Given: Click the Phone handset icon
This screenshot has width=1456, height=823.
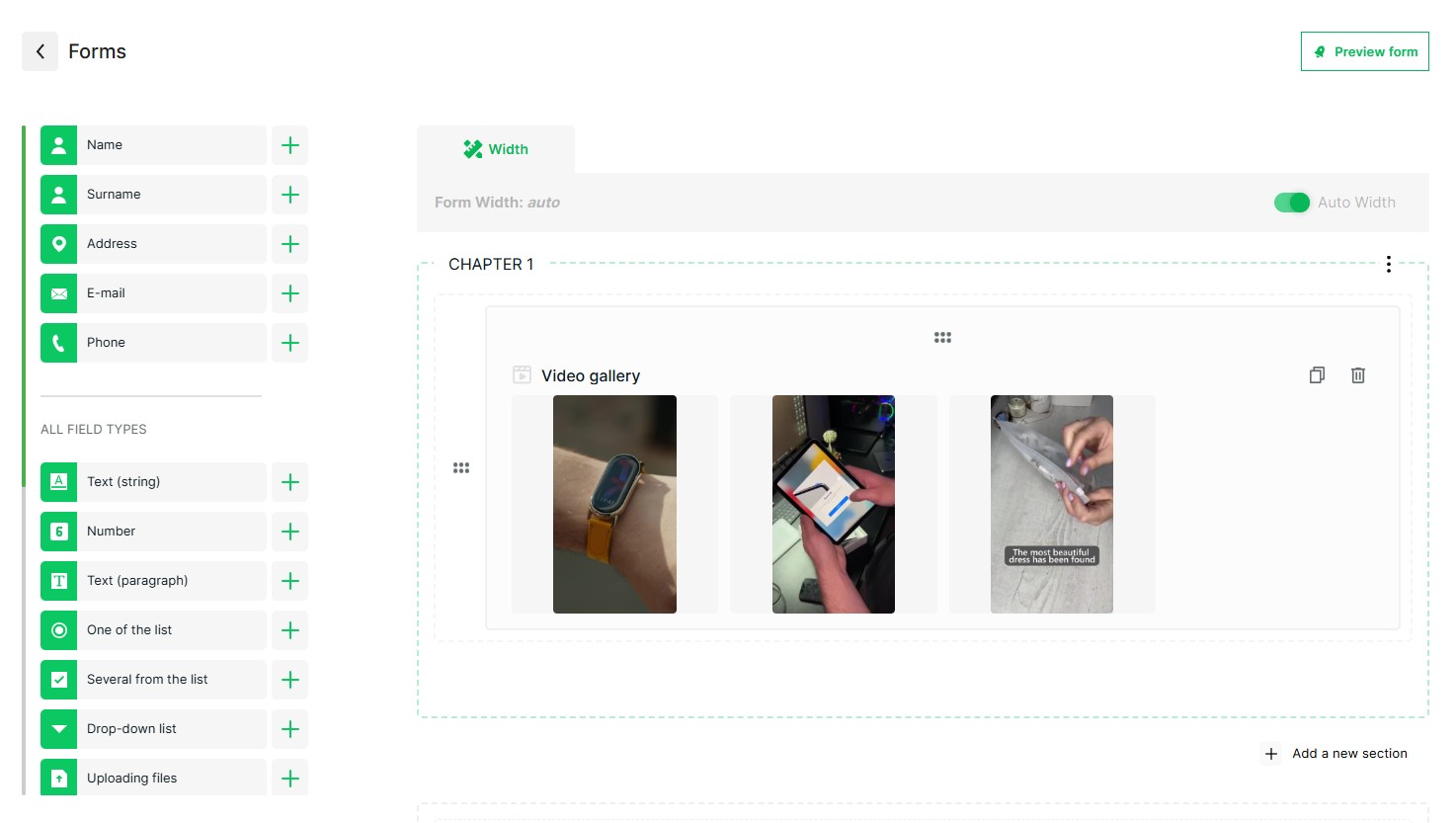Looking at the screenshot, I should (x=59, y=343).
